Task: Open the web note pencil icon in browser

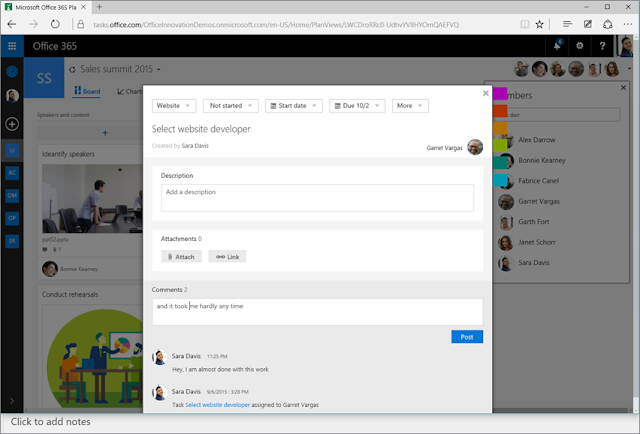Action: click(x=587, y=24)
